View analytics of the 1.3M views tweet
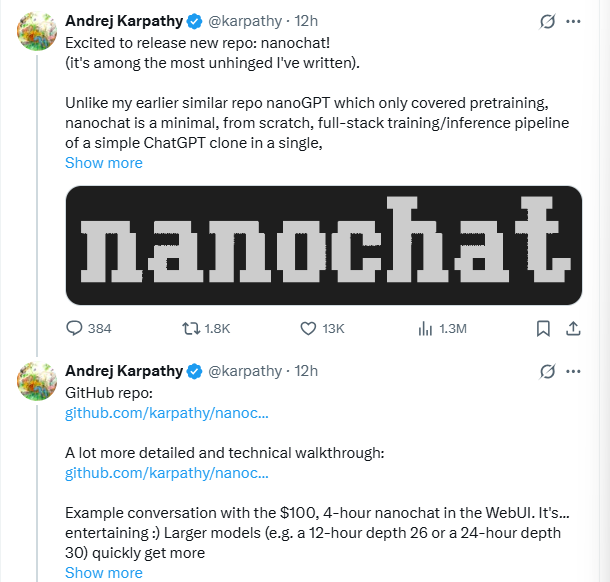610x582 pixels. pos(425,328)
